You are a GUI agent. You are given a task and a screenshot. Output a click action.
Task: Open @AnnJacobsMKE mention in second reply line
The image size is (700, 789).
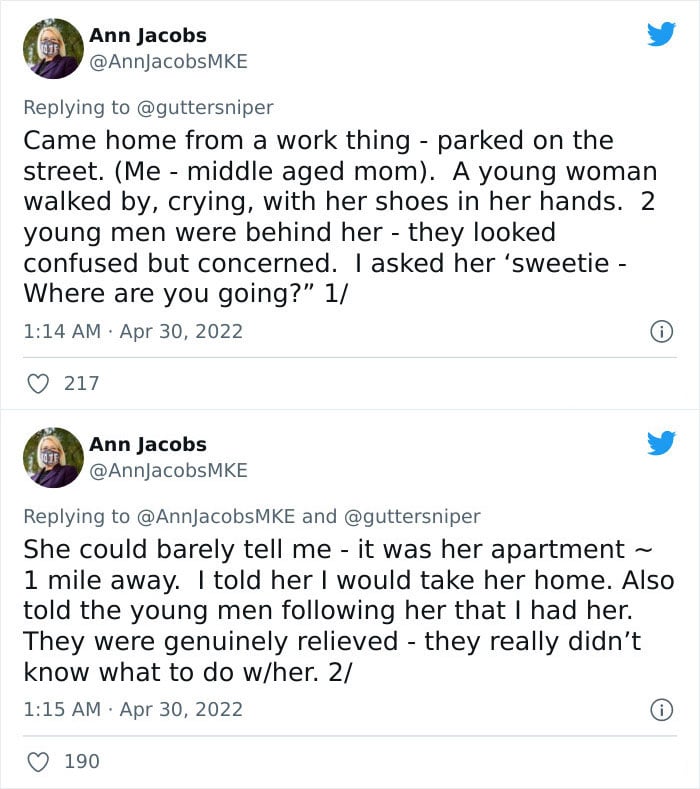click(216, 517)
